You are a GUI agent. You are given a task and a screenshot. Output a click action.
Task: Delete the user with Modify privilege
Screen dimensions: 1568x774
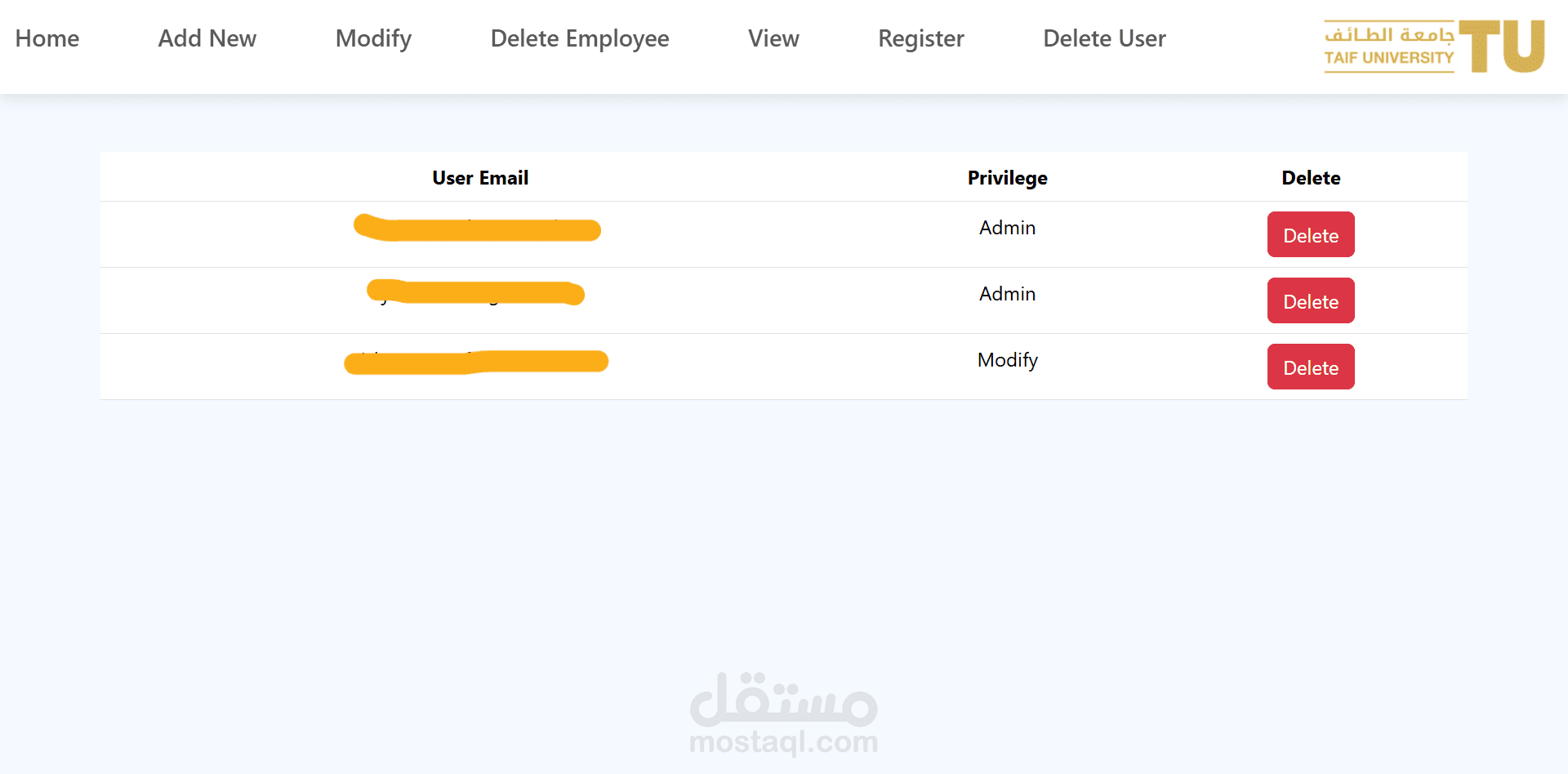tap(1311, 367)
